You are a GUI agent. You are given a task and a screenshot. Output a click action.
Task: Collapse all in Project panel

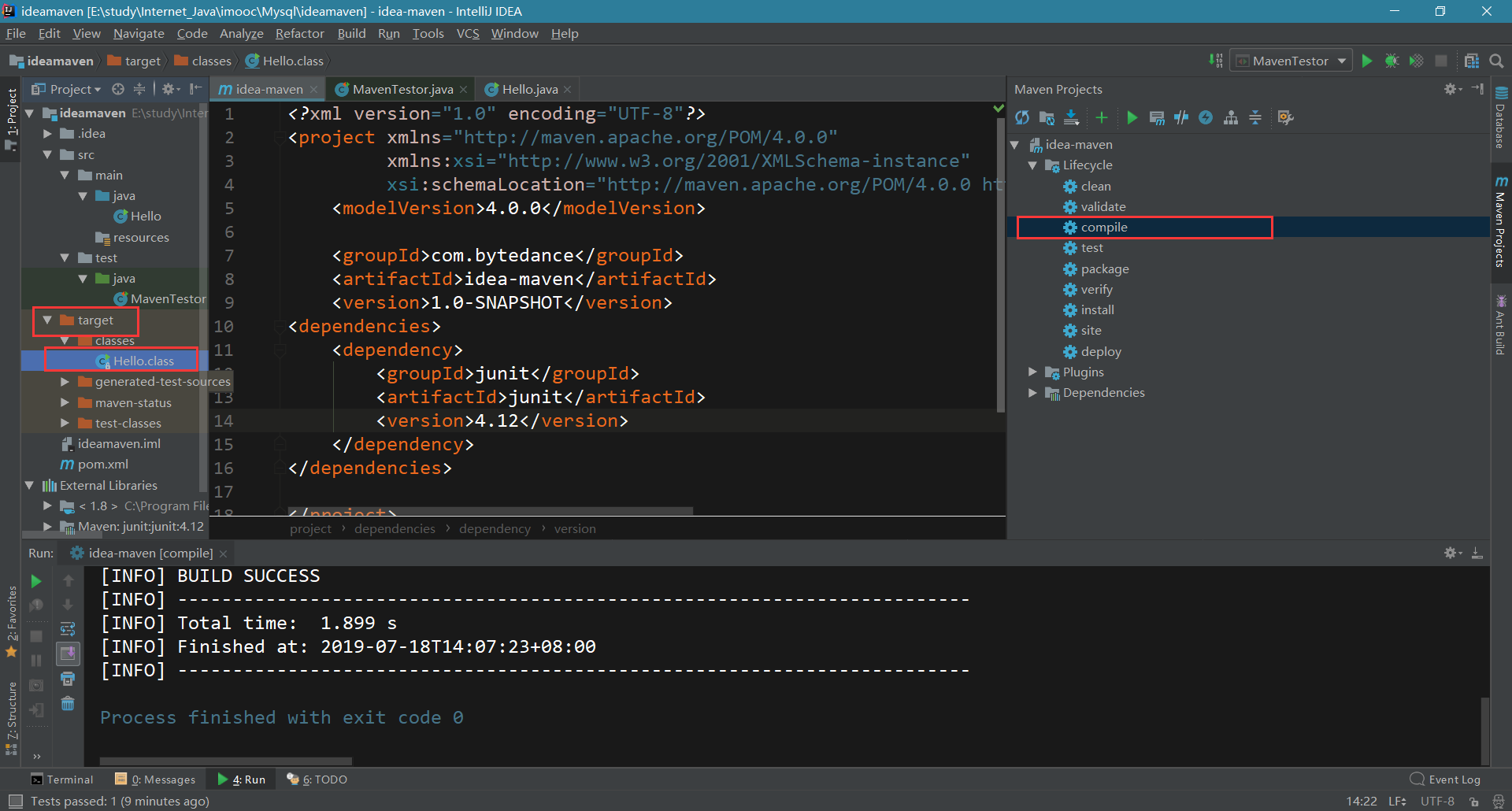tap(139, 89)
